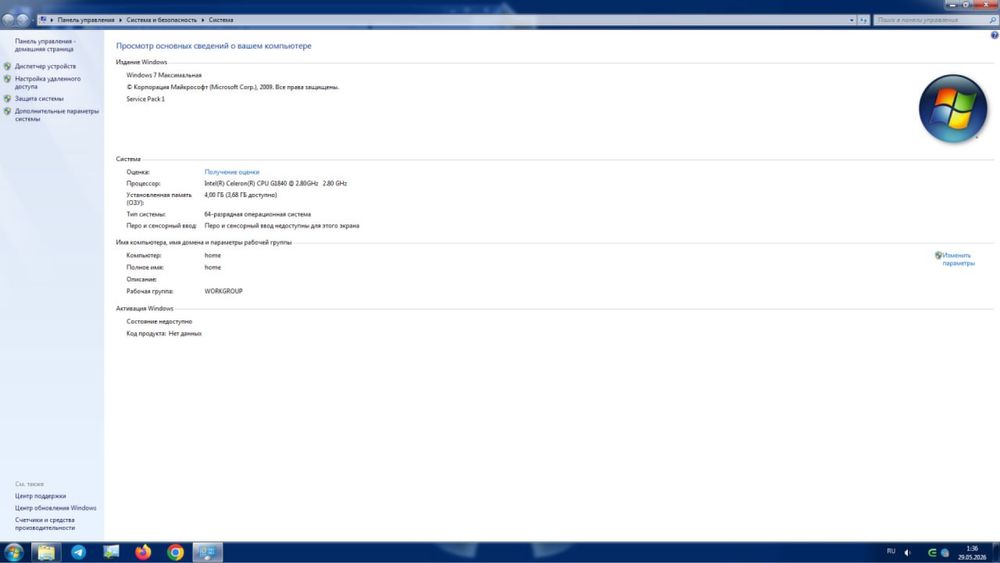Click the 4,00 ГБ installed memory value
The height and width of the screenshot is (563, 1000).
(240, 195)
